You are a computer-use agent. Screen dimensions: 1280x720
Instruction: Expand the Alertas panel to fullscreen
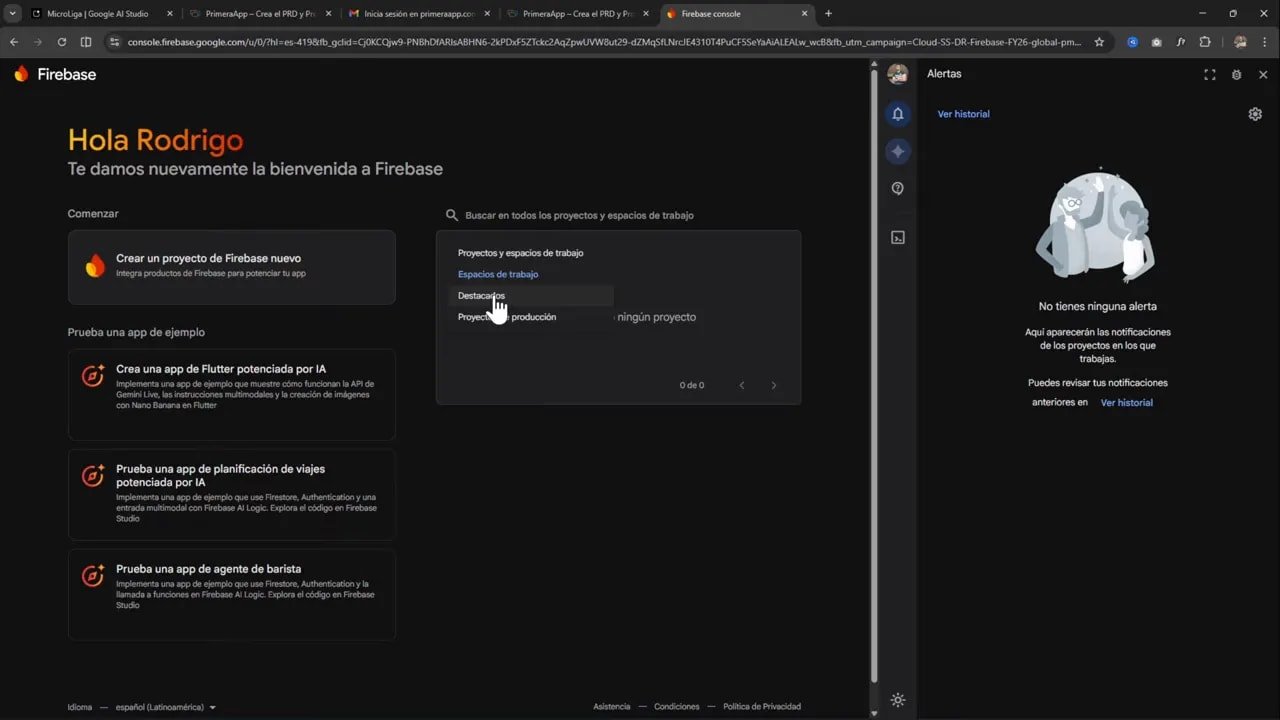pos(1209,74)
